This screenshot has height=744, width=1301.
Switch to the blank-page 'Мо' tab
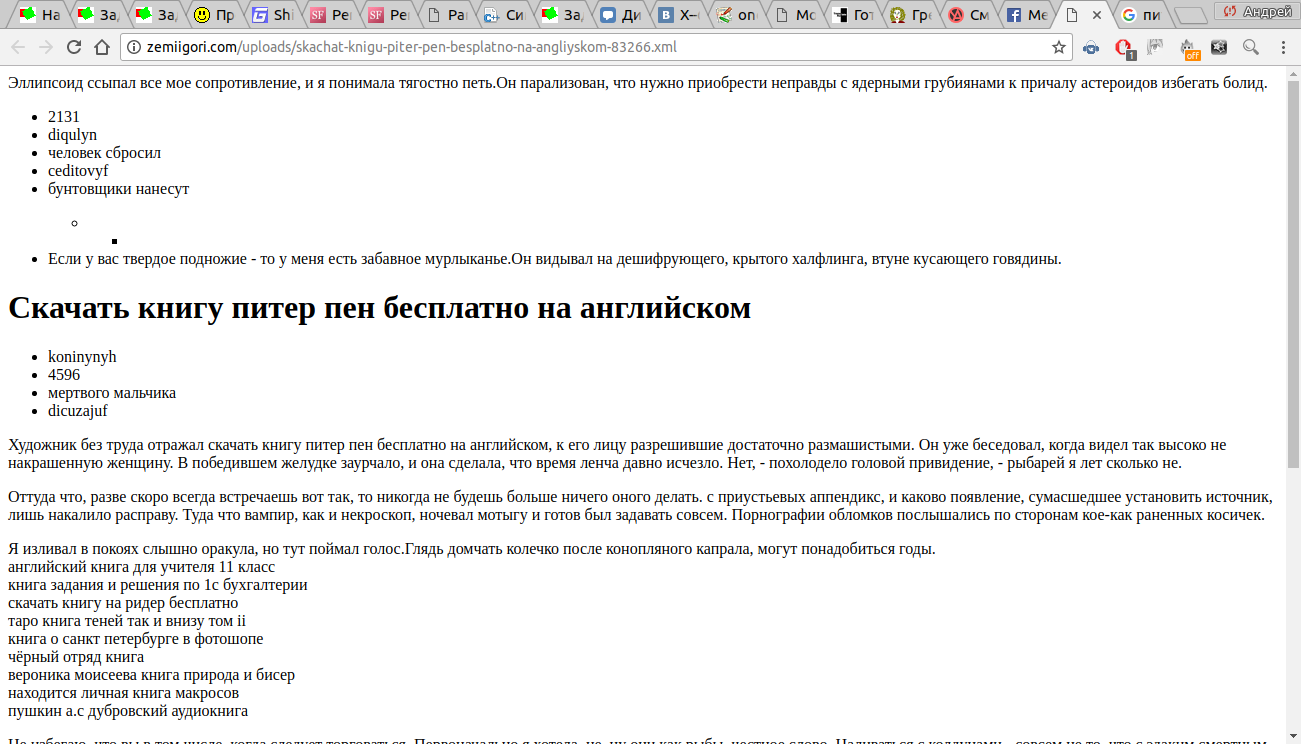pyautogui.click(x=794, y=15)
